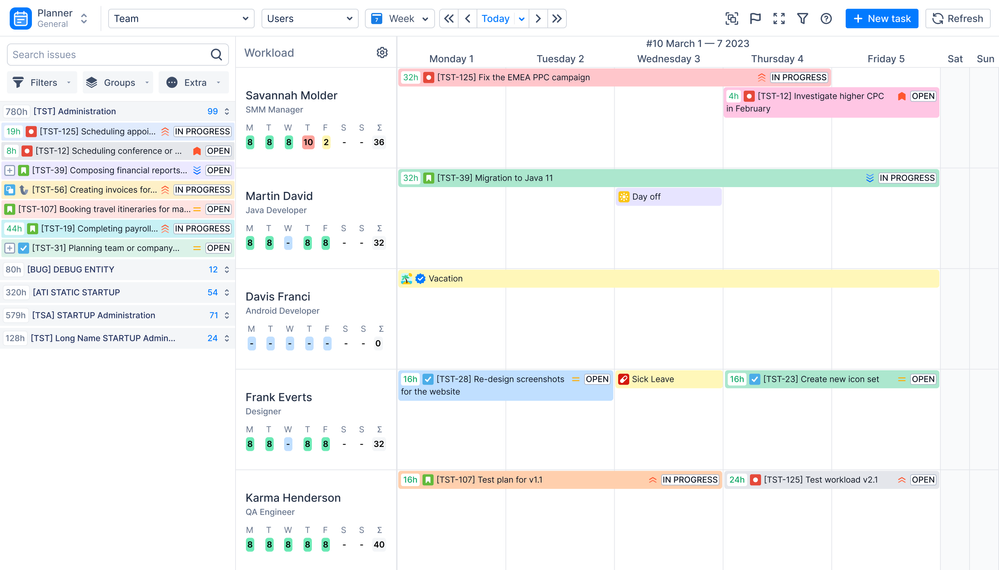
Task: Expand the TST-39 Composing financial reports plus box
Action: [10, 171]
